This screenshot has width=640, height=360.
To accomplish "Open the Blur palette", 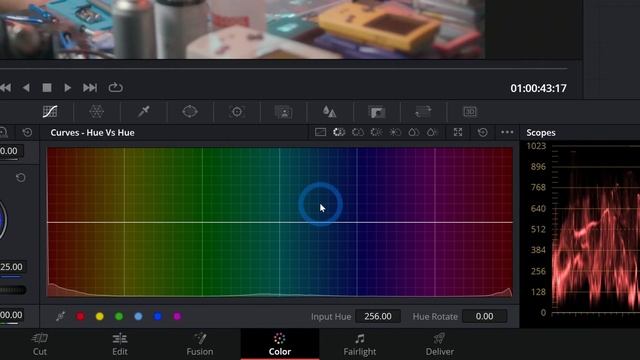I will (x=329, y=111).
